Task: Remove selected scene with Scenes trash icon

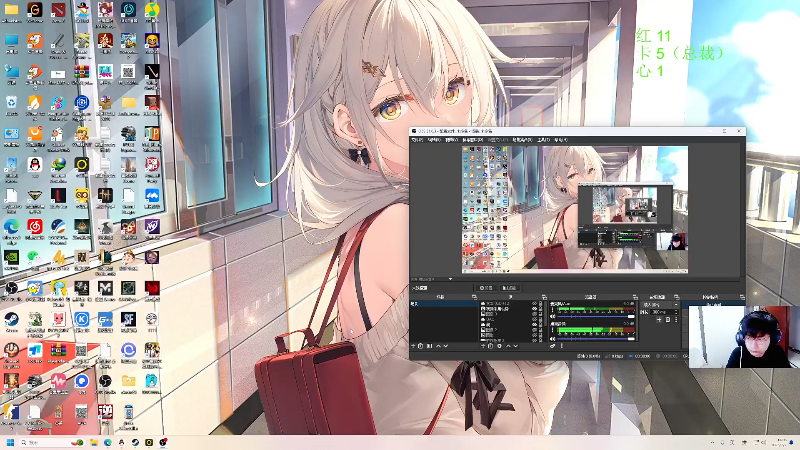Action: pos(420,346)
